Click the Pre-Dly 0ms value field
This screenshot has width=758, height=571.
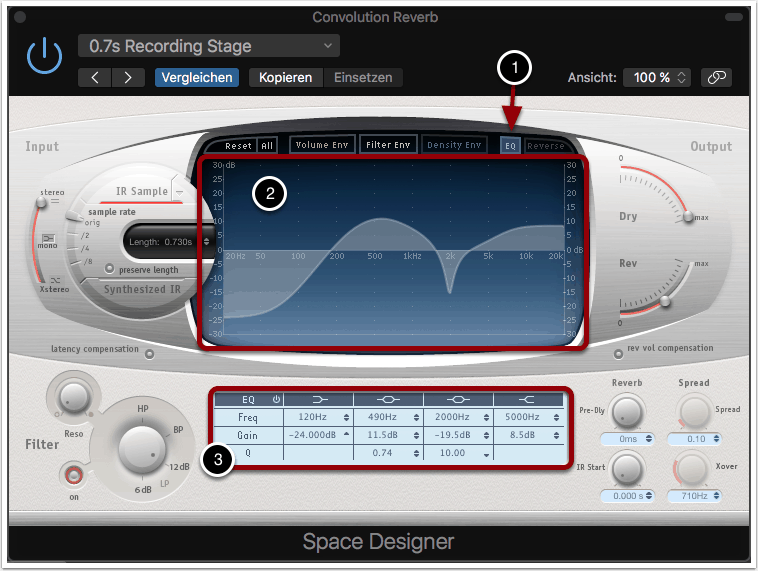tap(627, 439)
